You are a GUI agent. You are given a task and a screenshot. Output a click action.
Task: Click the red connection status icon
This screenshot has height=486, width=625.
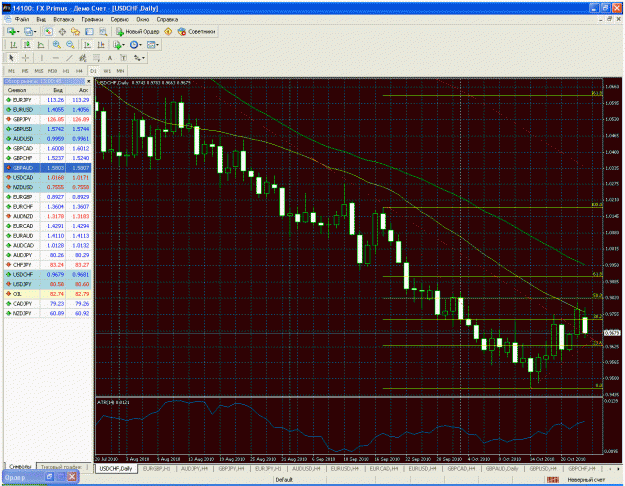click(x=553, y=480)
